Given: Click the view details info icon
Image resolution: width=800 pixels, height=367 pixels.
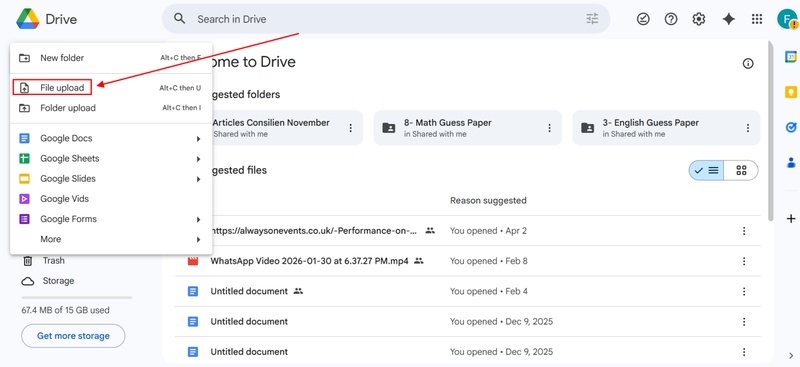Looking at the screenshot, I should pos(748,64).
